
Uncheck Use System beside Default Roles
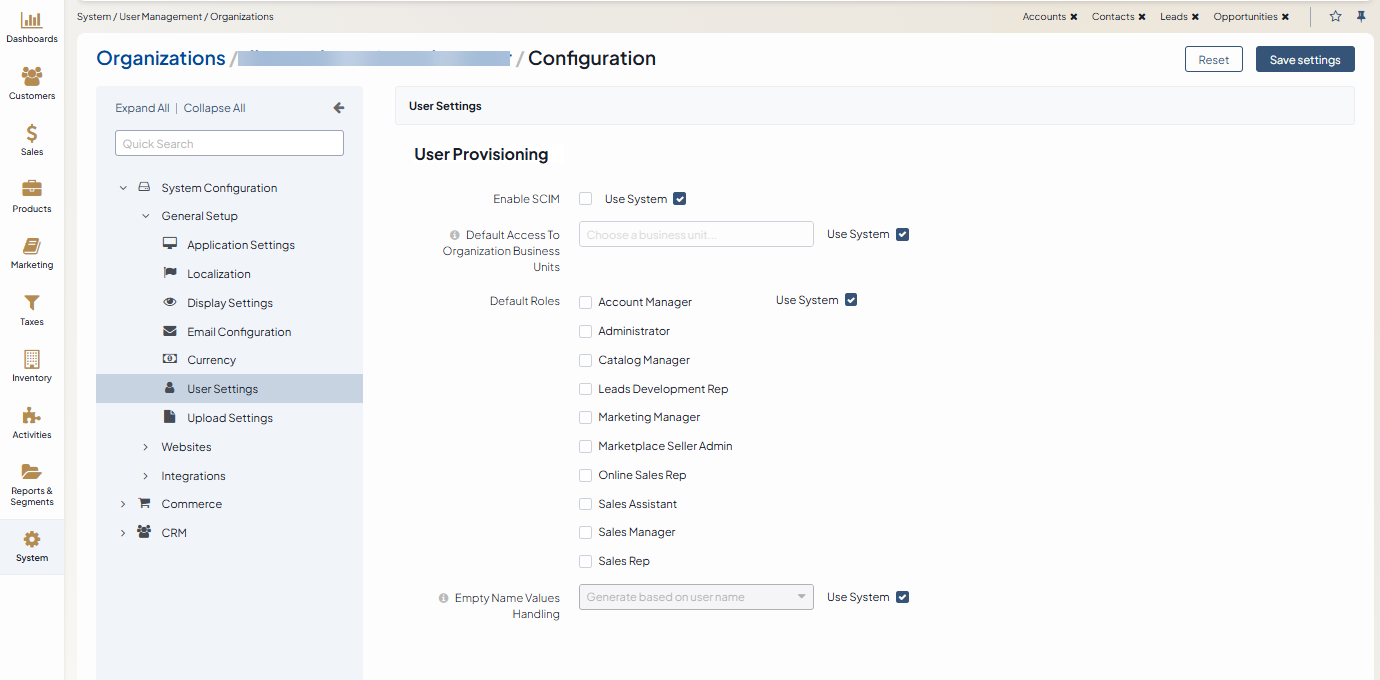coord(851,299)
